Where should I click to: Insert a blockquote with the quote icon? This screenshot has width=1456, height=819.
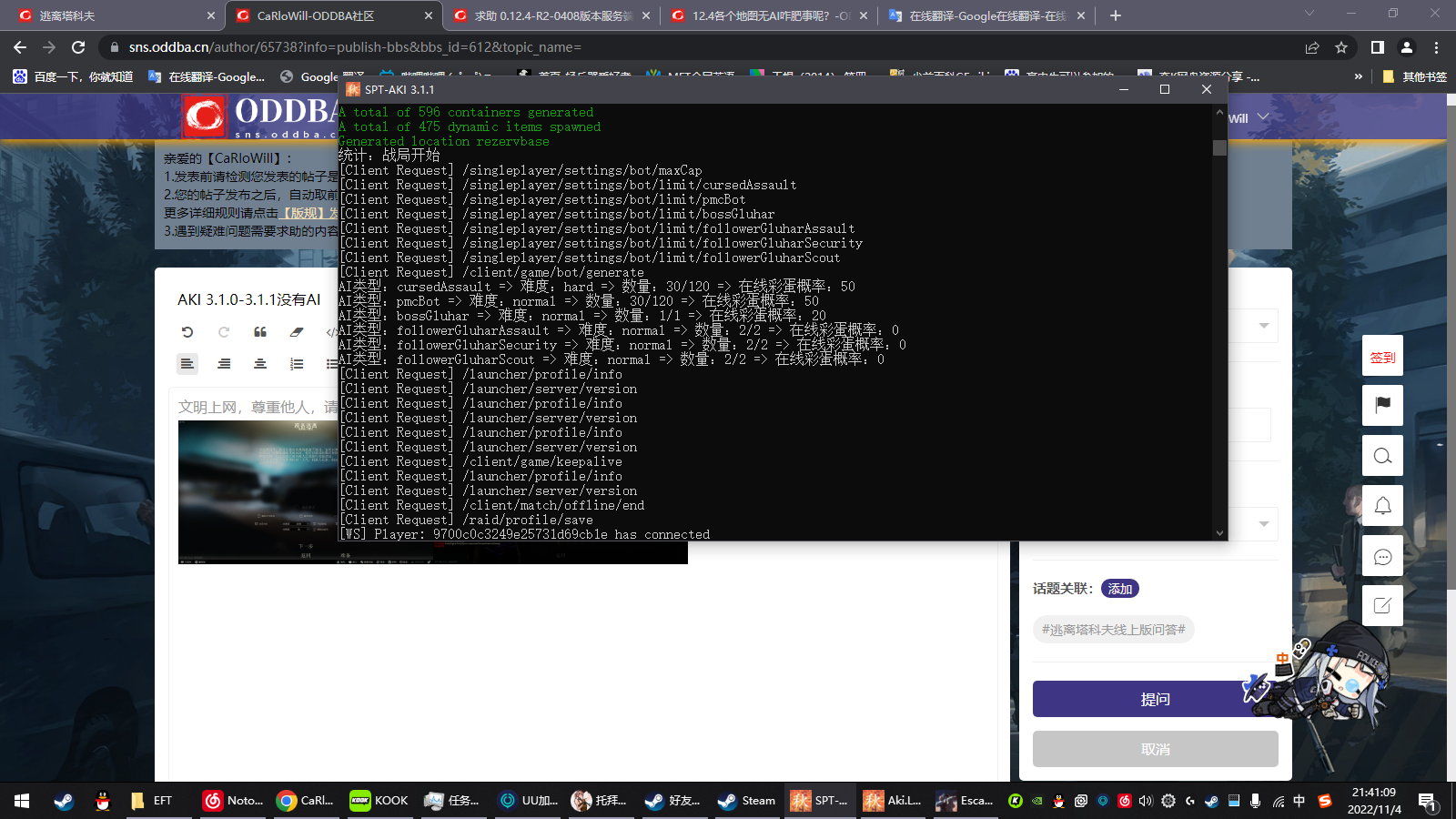click(x=260, y=332)
